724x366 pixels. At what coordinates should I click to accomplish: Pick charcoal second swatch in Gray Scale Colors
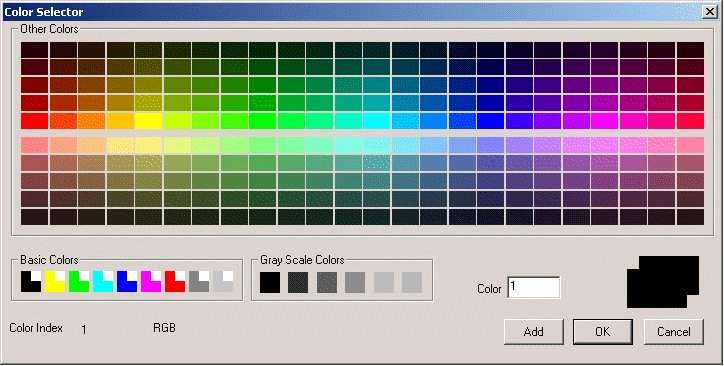pos(298,282)
